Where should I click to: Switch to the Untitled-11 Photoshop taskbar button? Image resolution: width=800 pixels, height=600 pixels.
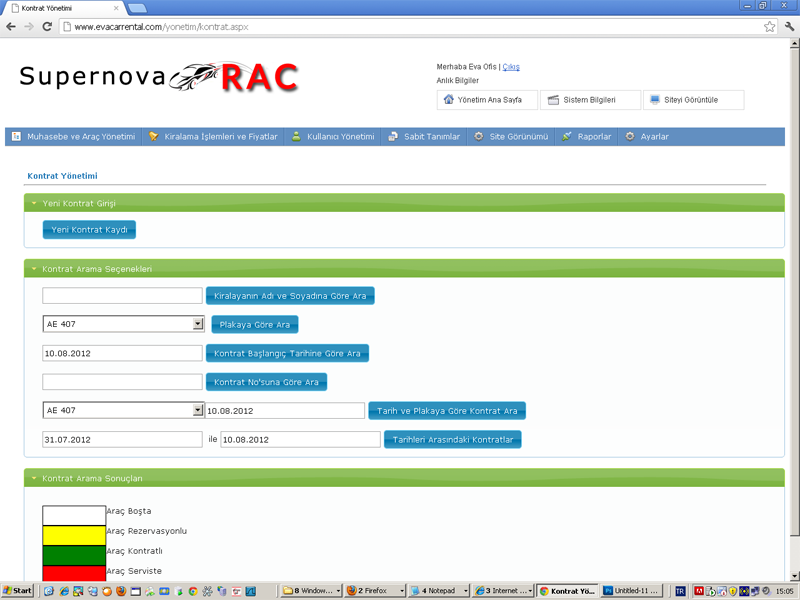632,590
